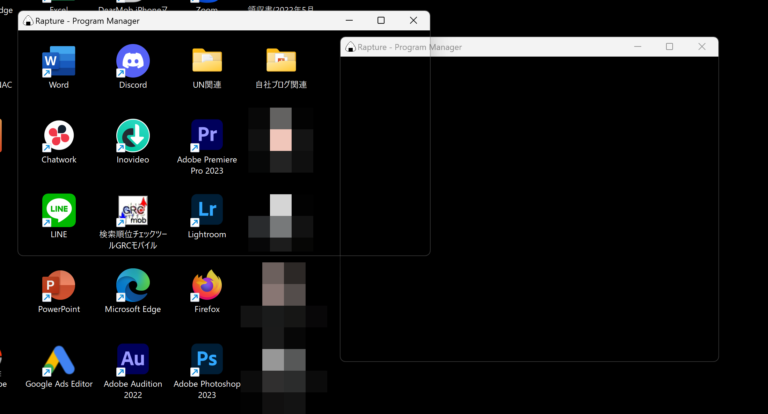Open Google Ads Editor shortcut
The height and width of the screenshot is (414, 768).
(59, 361)
